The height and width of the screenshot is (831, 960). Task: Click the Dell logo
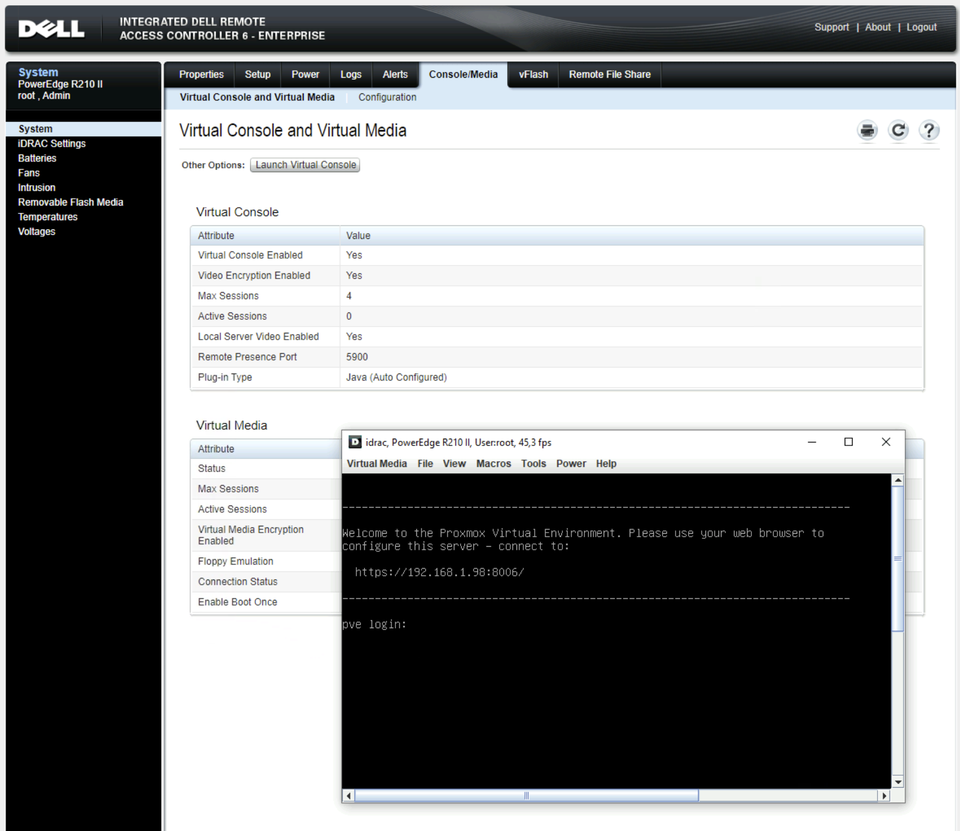pos(51,29)
